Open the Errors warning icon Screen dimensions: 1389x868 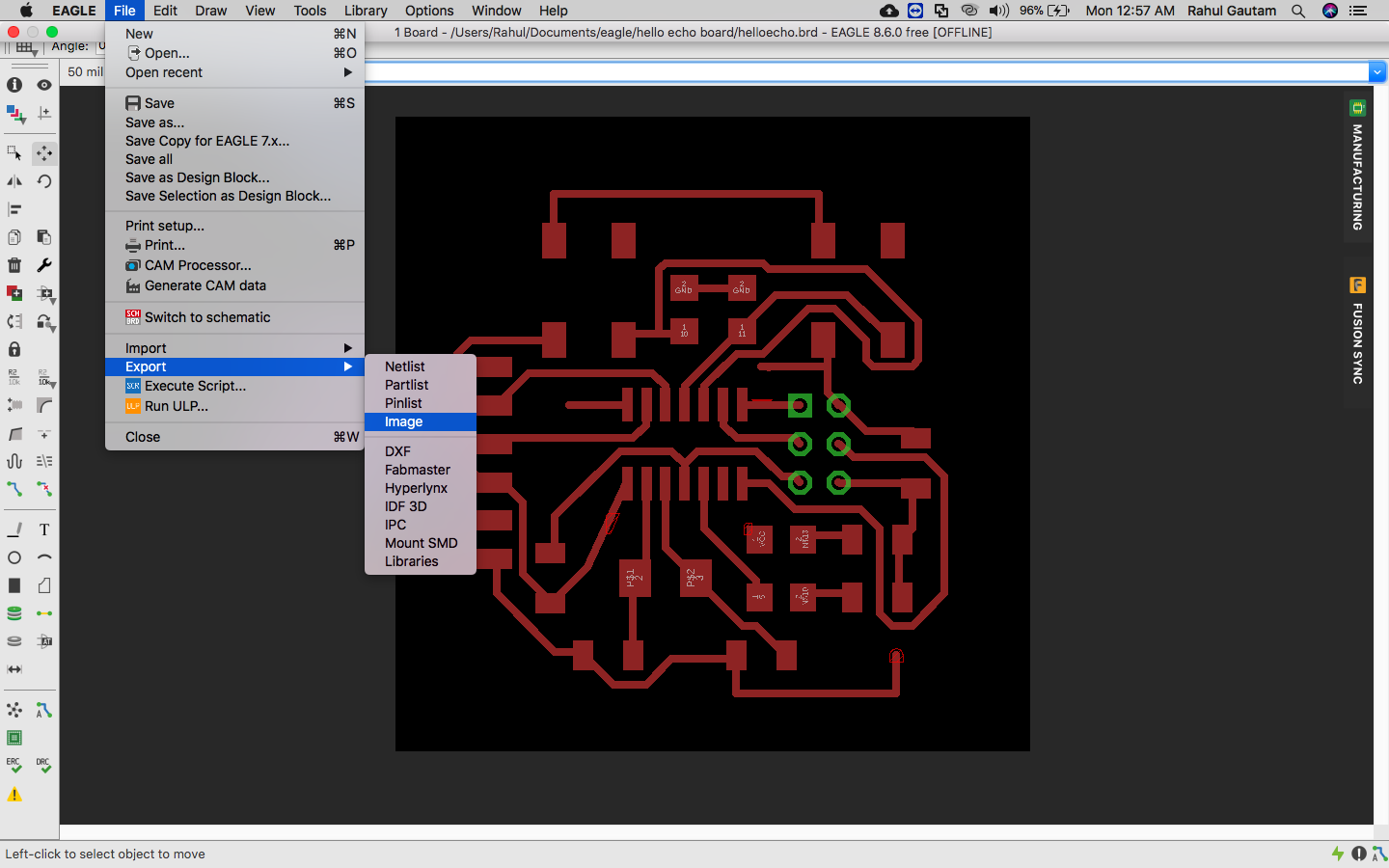(14, 795)
